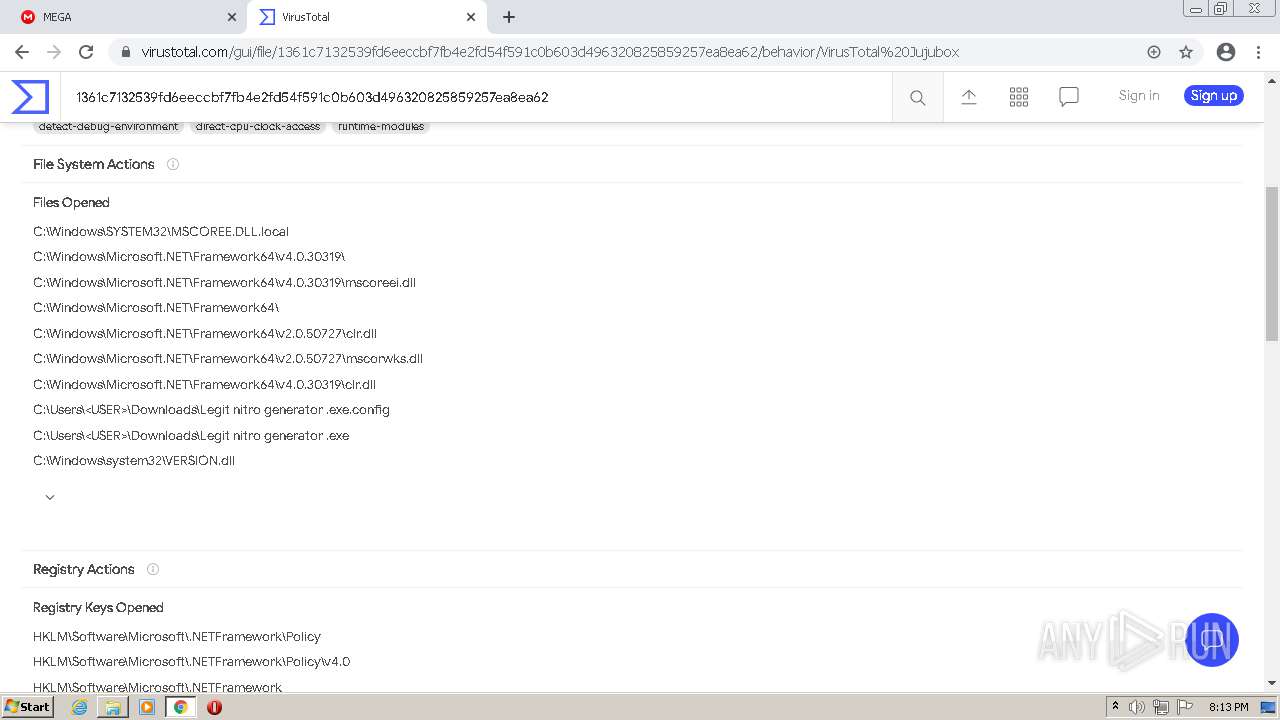Open the Windows Start button
Image resolution: width=1280 pixels, height=720 pixels.
pyautogui.click(x=28, y=707)
